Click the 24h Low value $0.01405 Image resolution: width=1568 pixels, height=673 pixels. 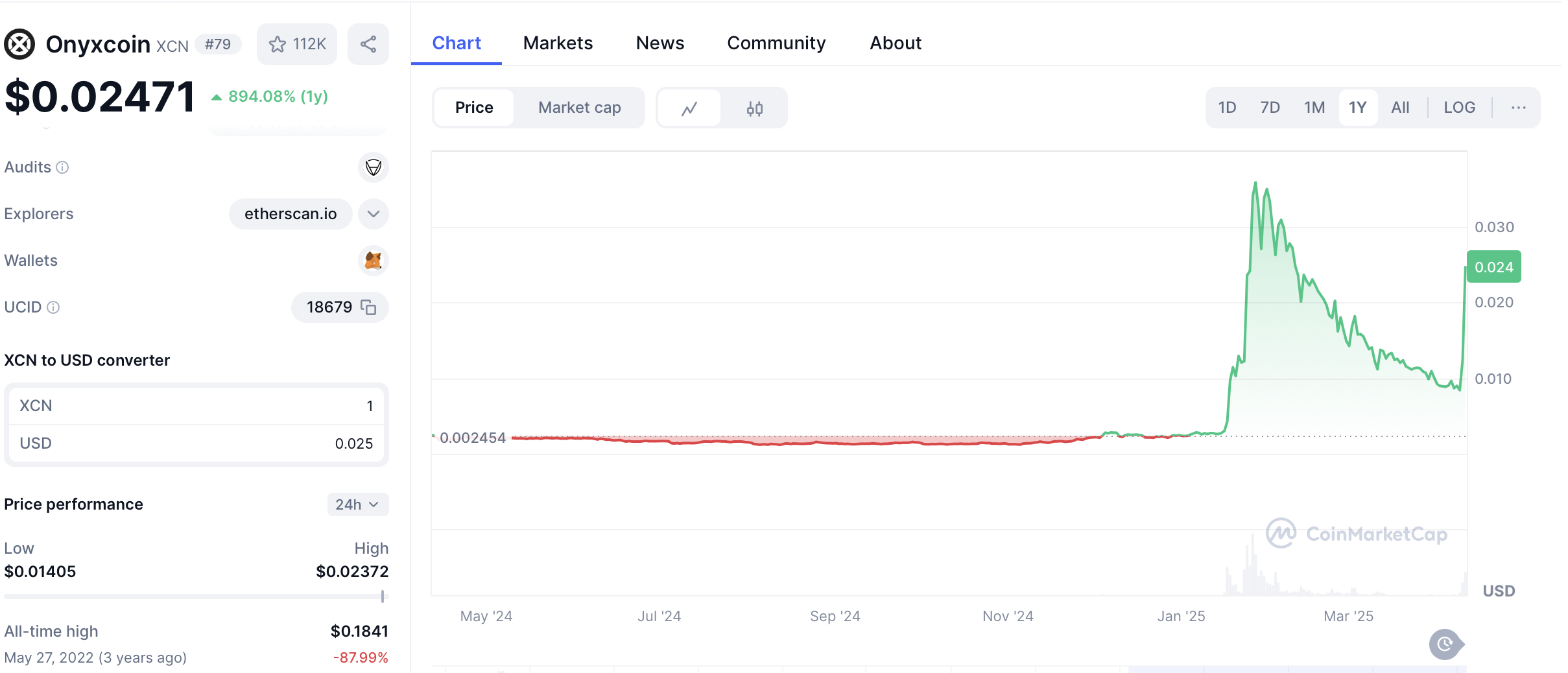point(40,571)
